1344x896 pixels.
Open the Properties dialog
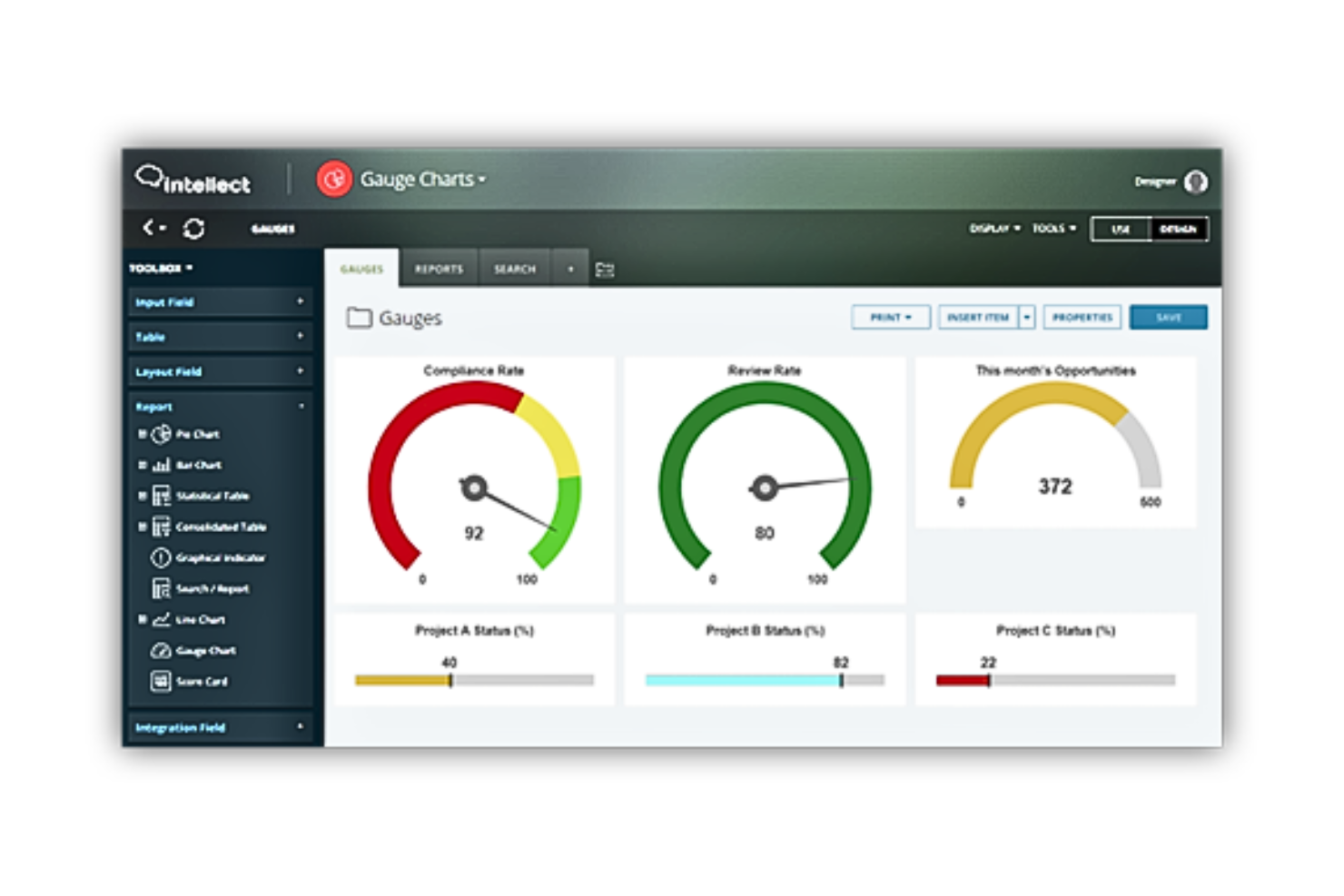(x=1082, y=317)
